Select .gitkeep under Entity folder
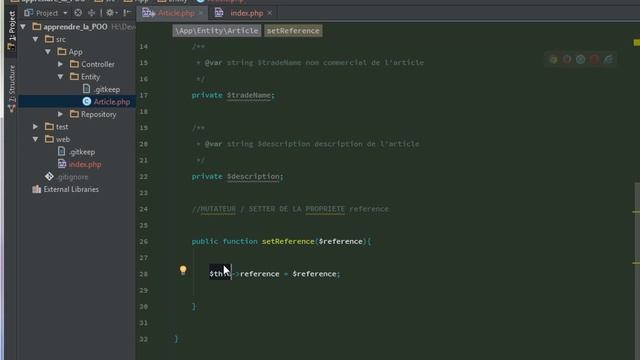Viewport: 640px width, 360px height. tap(107, 89)
